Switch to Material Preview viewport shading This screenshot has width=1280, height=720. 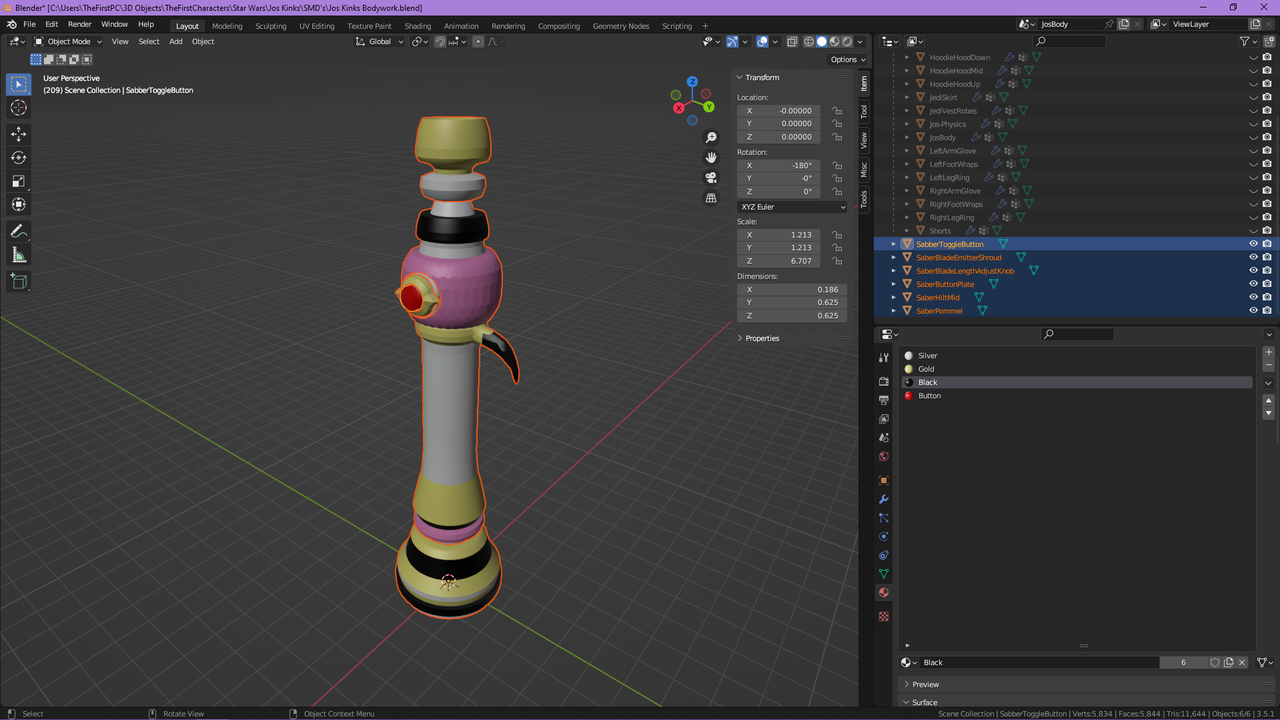(834, 42)
